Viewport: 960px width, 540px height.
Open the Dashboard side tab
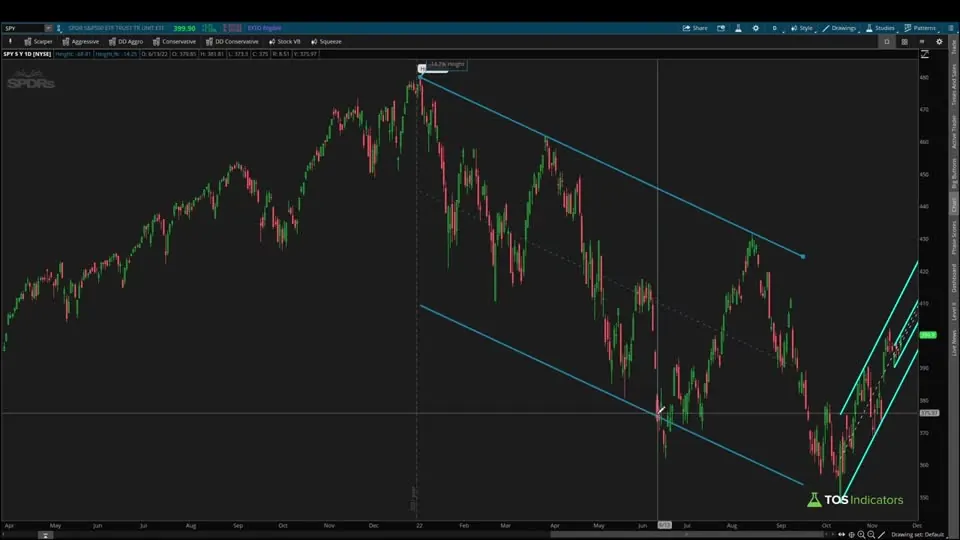954,279
